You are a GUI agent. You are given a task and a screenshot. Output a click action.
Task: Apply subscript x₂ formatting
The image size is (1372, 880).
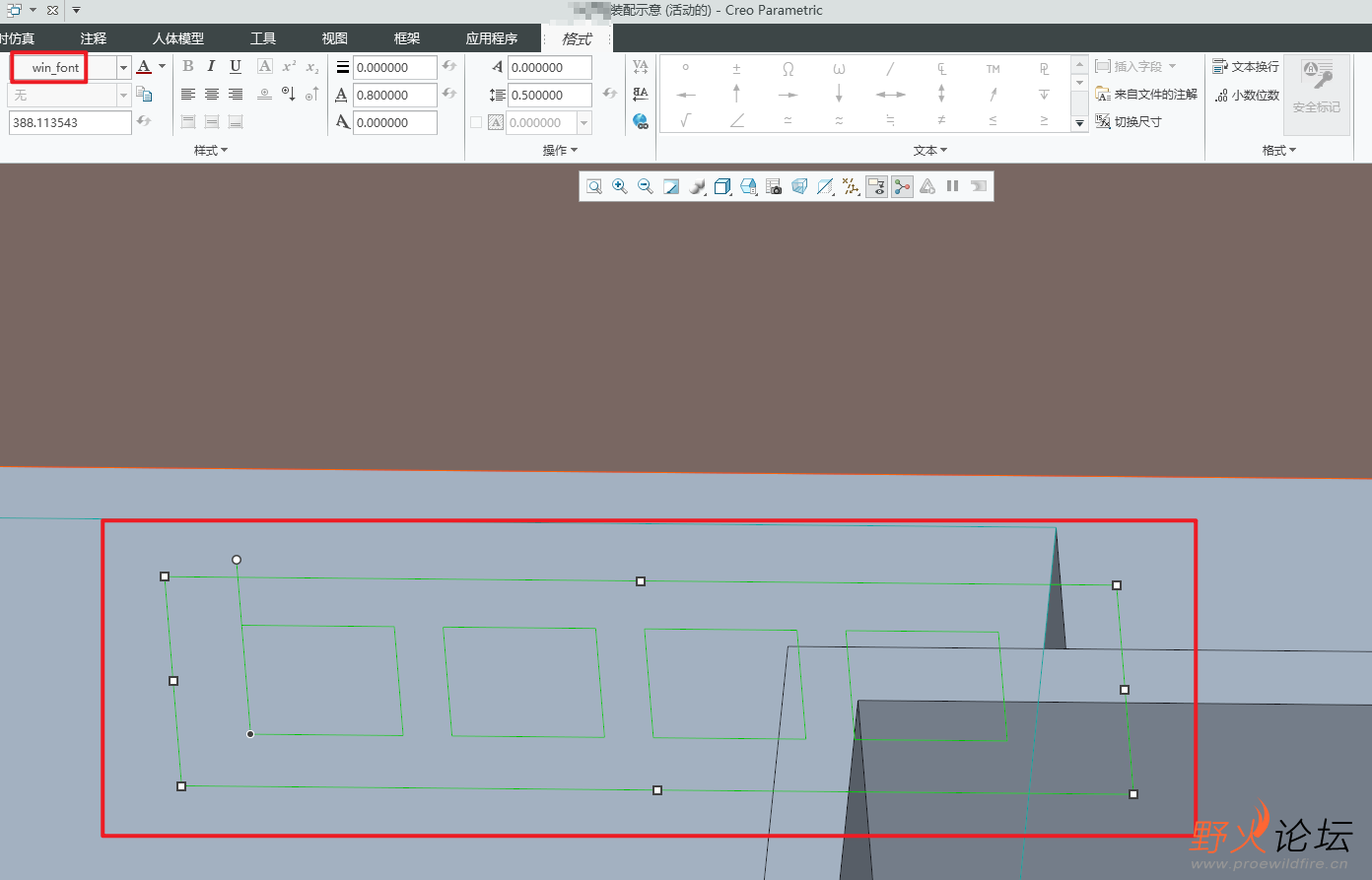coord(311,66)
